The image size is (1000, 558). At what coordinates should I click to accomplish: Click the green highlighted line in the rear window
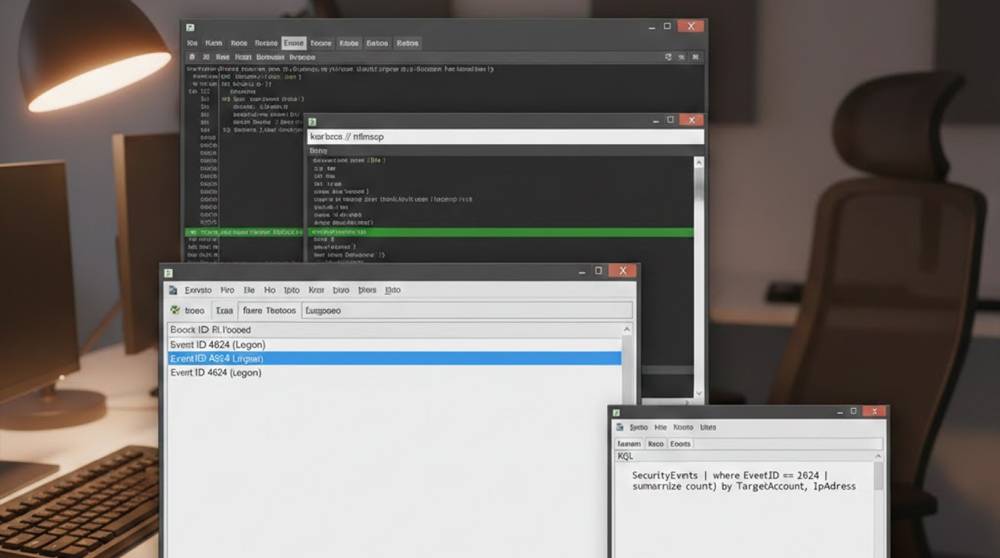pyautogui.click(x=244, y=233)
